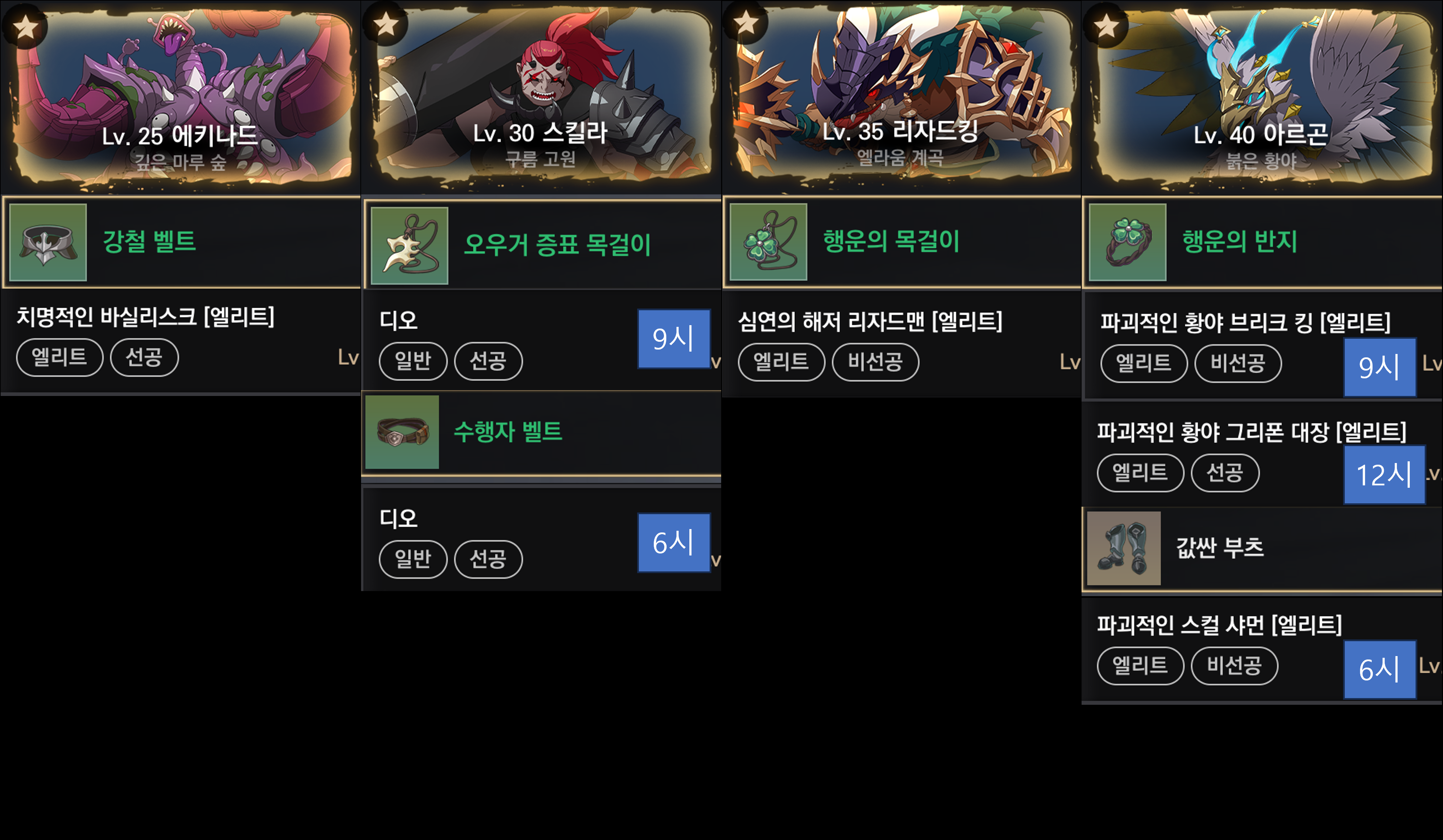1443x840 pixels.
Task: Click the 행운의 목걸이 clover necklace icon
Action: pyautogui.click(x=769, y=241)
